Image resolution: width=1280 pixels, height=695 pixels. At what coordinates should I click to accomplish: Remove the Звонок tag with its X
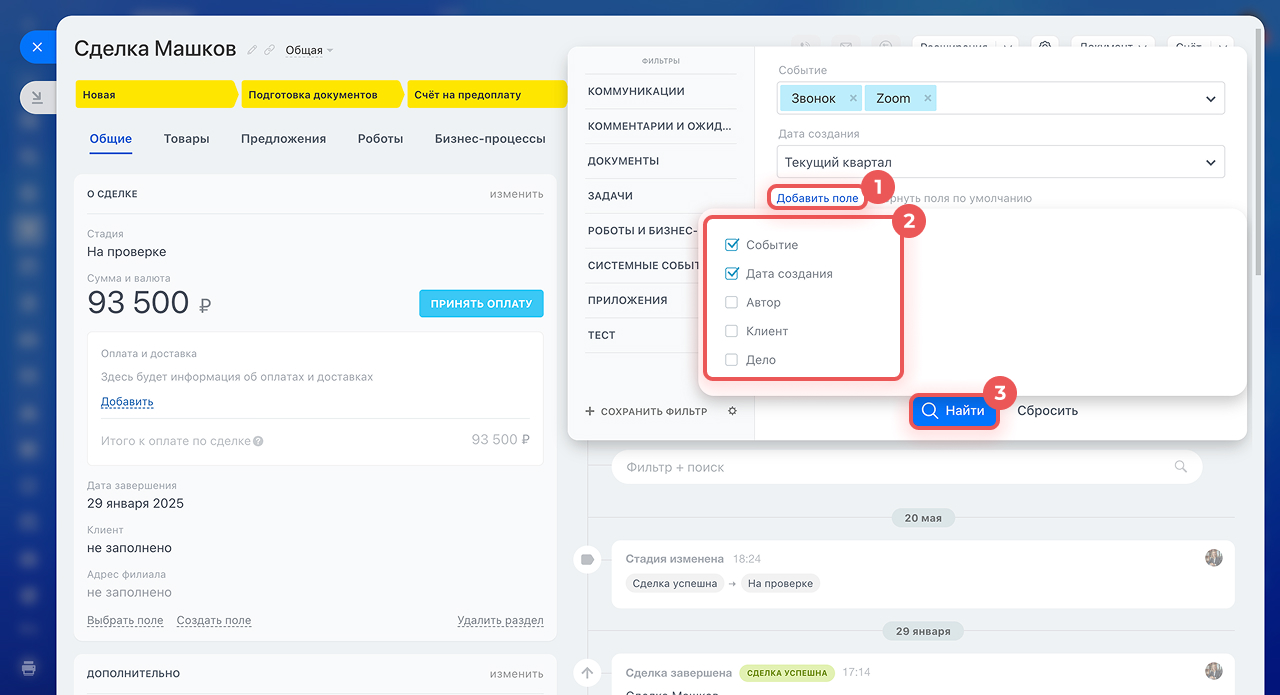[x=853, y=98]
